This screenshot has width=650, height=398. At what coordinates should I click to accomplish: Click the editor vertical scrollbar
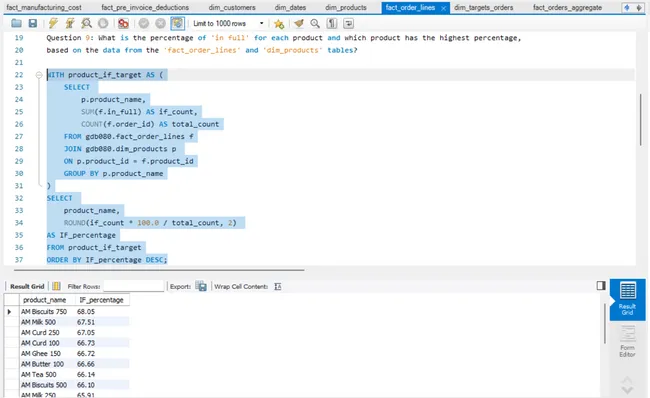coord(641,119)
